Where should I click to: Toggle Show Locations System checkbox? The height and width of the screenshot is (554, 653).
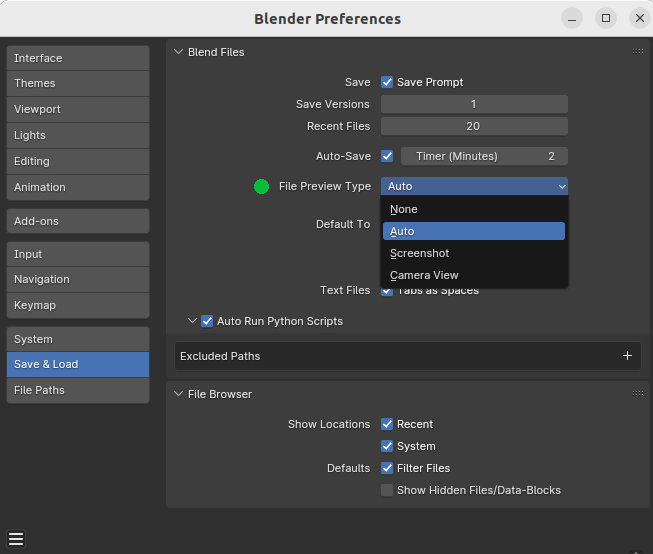pyautogui.click(x=387, y=446)
